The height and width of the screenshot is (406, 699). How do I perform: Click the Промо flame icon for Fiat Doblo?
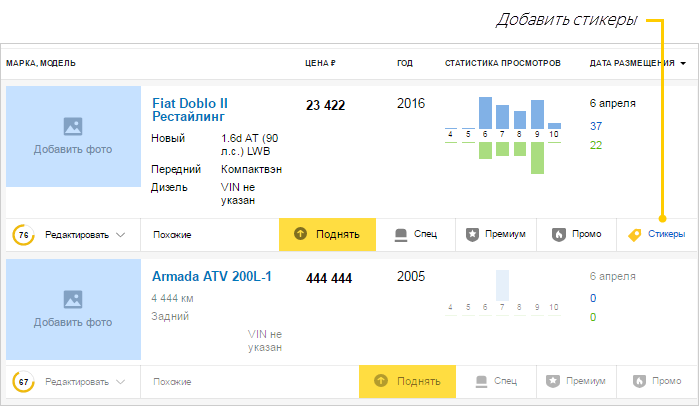click(x=558, y=234)
